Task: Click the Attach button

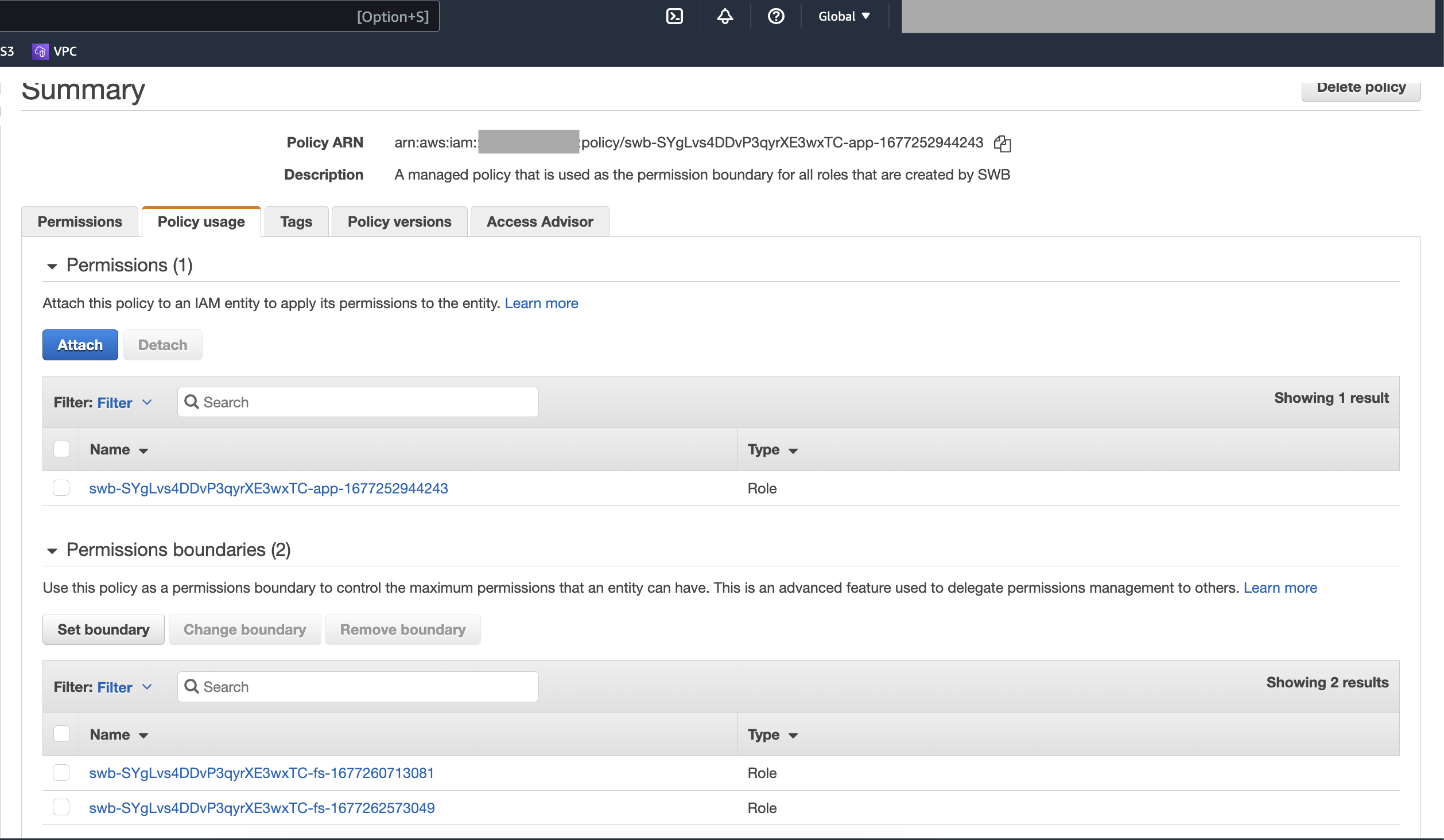Action: point(80,344)
